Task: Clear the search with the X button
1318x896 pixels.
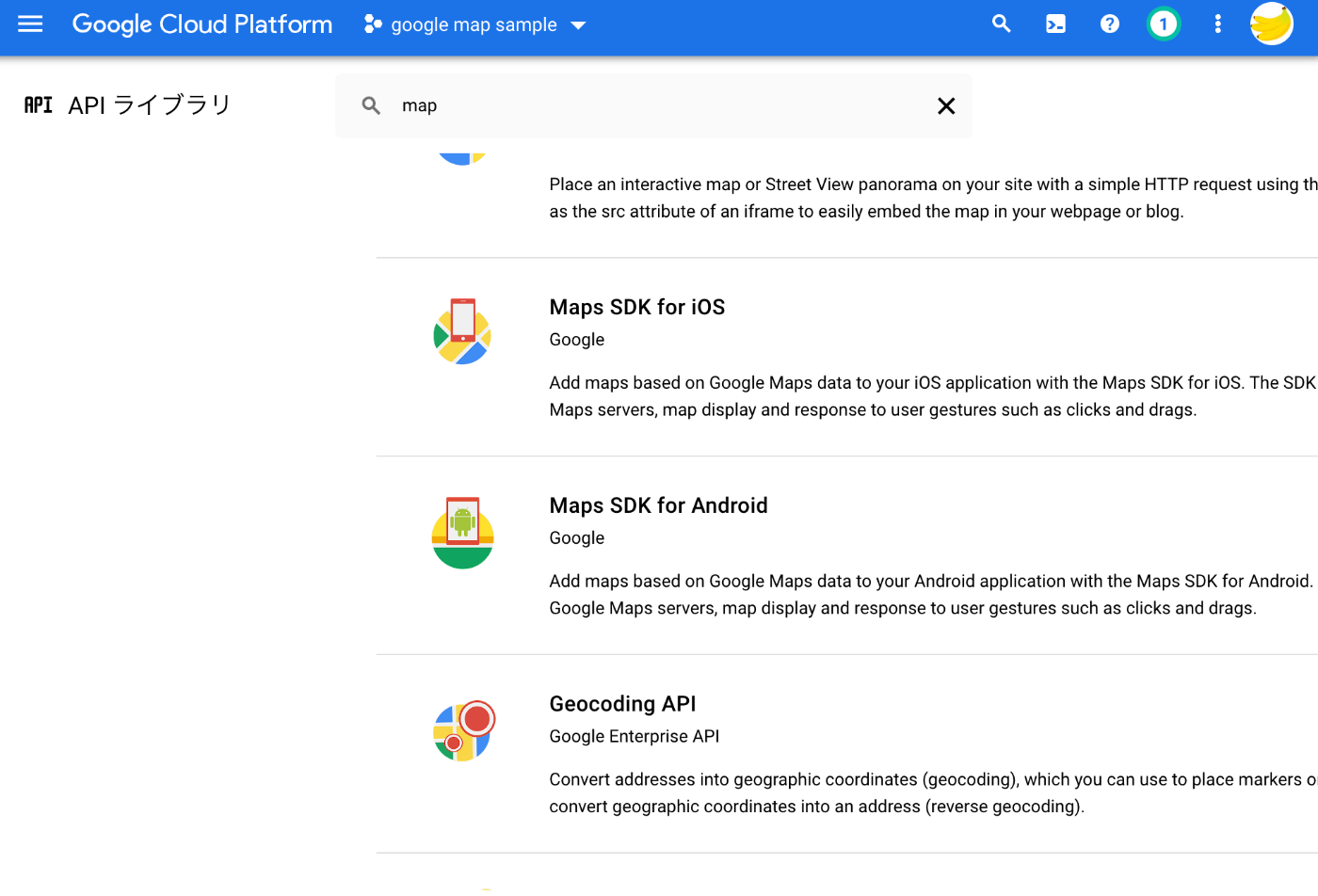Action: [x=946, y=105]
